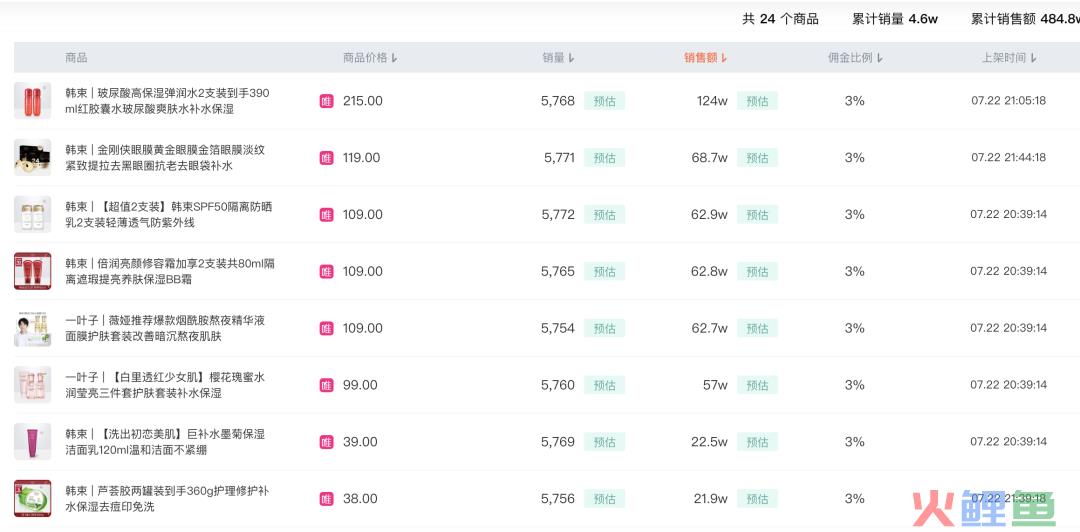This screenshot has height=532, width=1080.
Task: Select sales count 5,754
Action: 558,328
